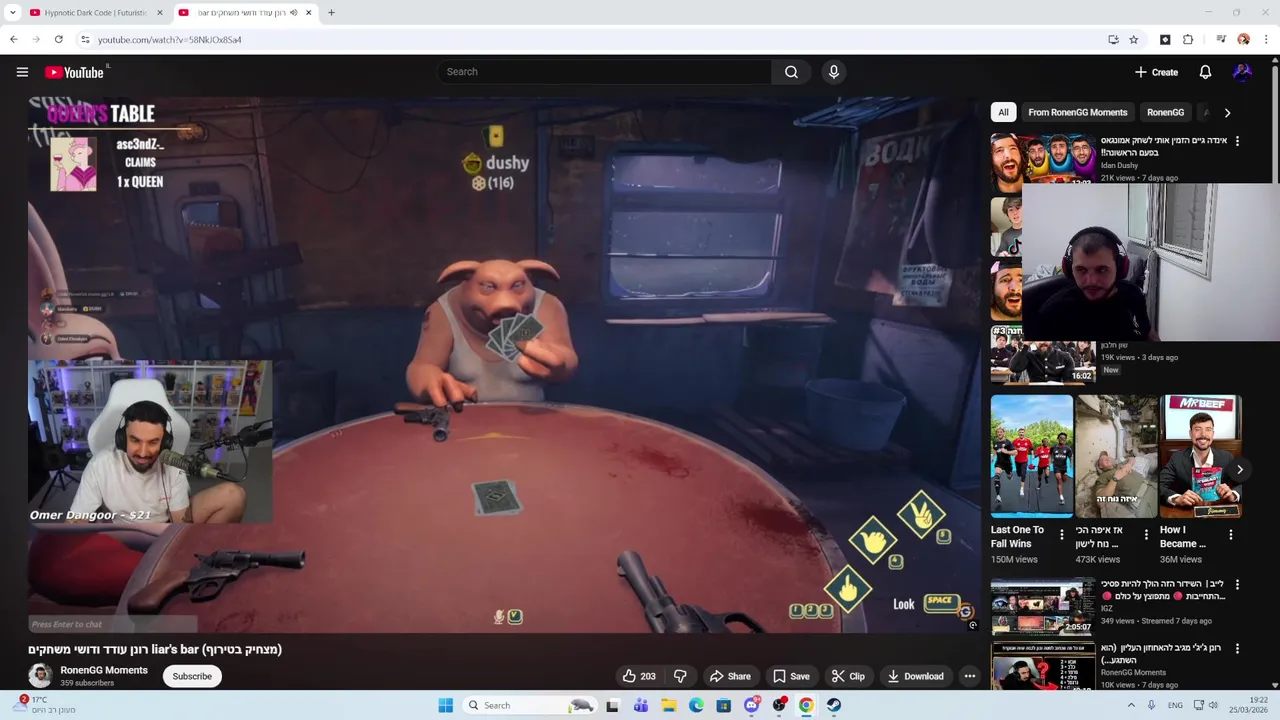1280x720 pixels.
Task: Open the YouTube guide hamburger menu
Action: click(x=22, y=72)
